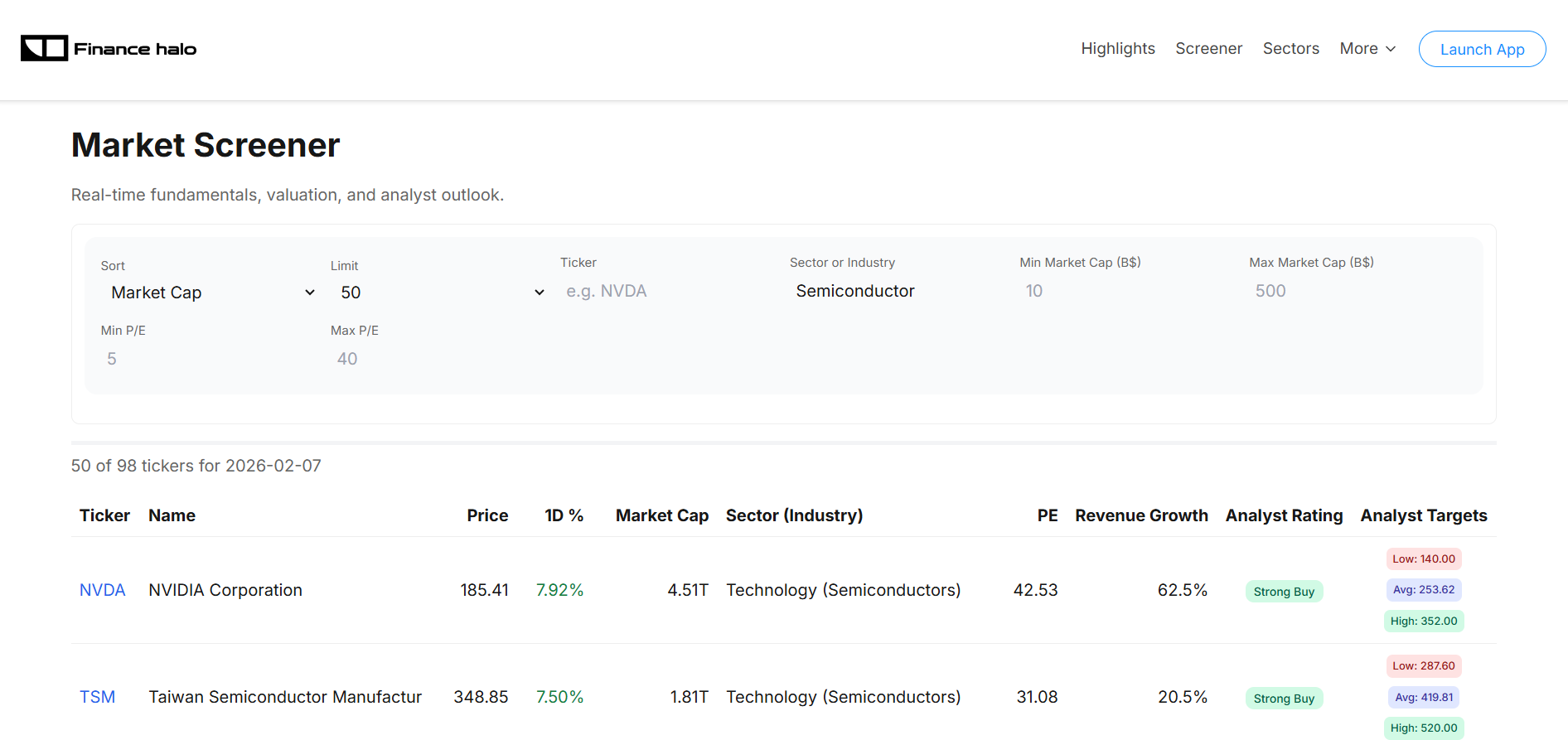Click the Sector (Industry) column header
The height and width of the screenshot is (740, 1568).
pos(794,515)
